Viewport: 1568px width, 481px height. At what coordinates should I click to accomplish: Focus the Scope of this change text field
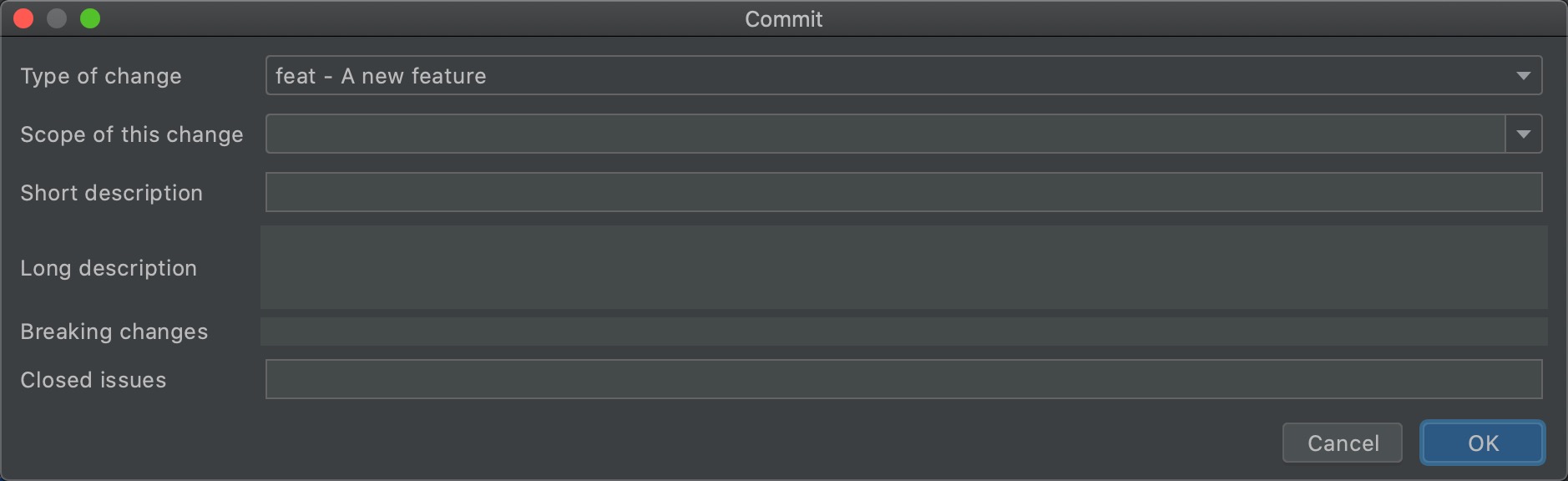click(885, 134)
